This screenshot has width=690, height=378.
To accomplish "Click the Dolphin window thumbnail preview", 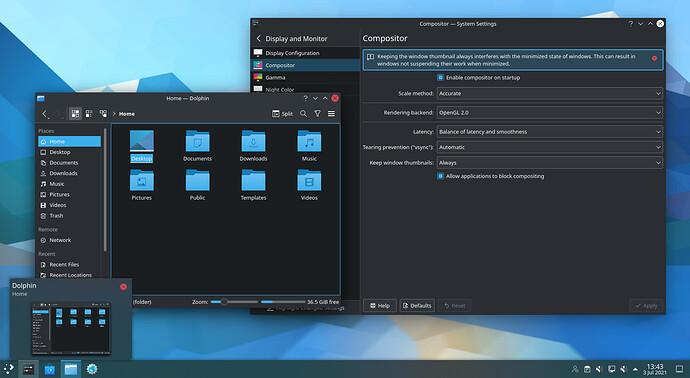I will 70,328.
